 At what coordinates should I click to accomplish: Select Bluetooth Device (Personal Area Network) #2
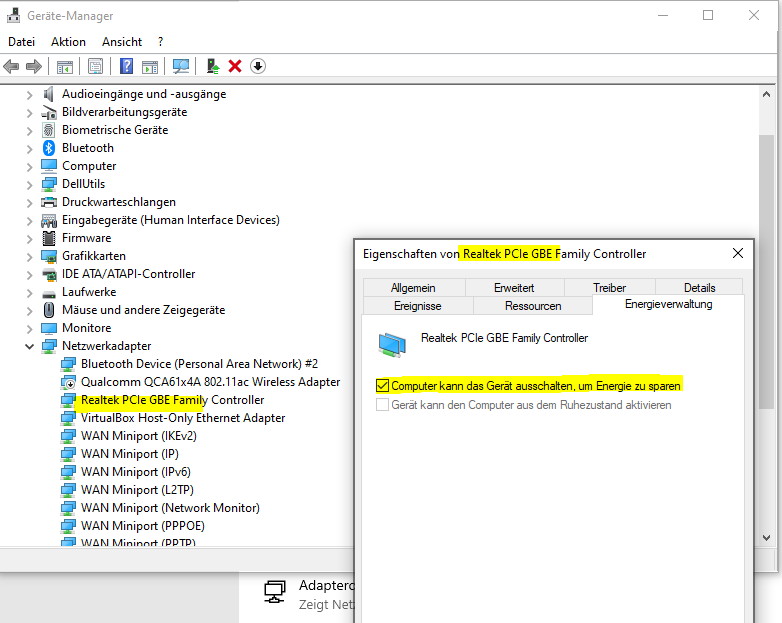[x=199, y=364]
